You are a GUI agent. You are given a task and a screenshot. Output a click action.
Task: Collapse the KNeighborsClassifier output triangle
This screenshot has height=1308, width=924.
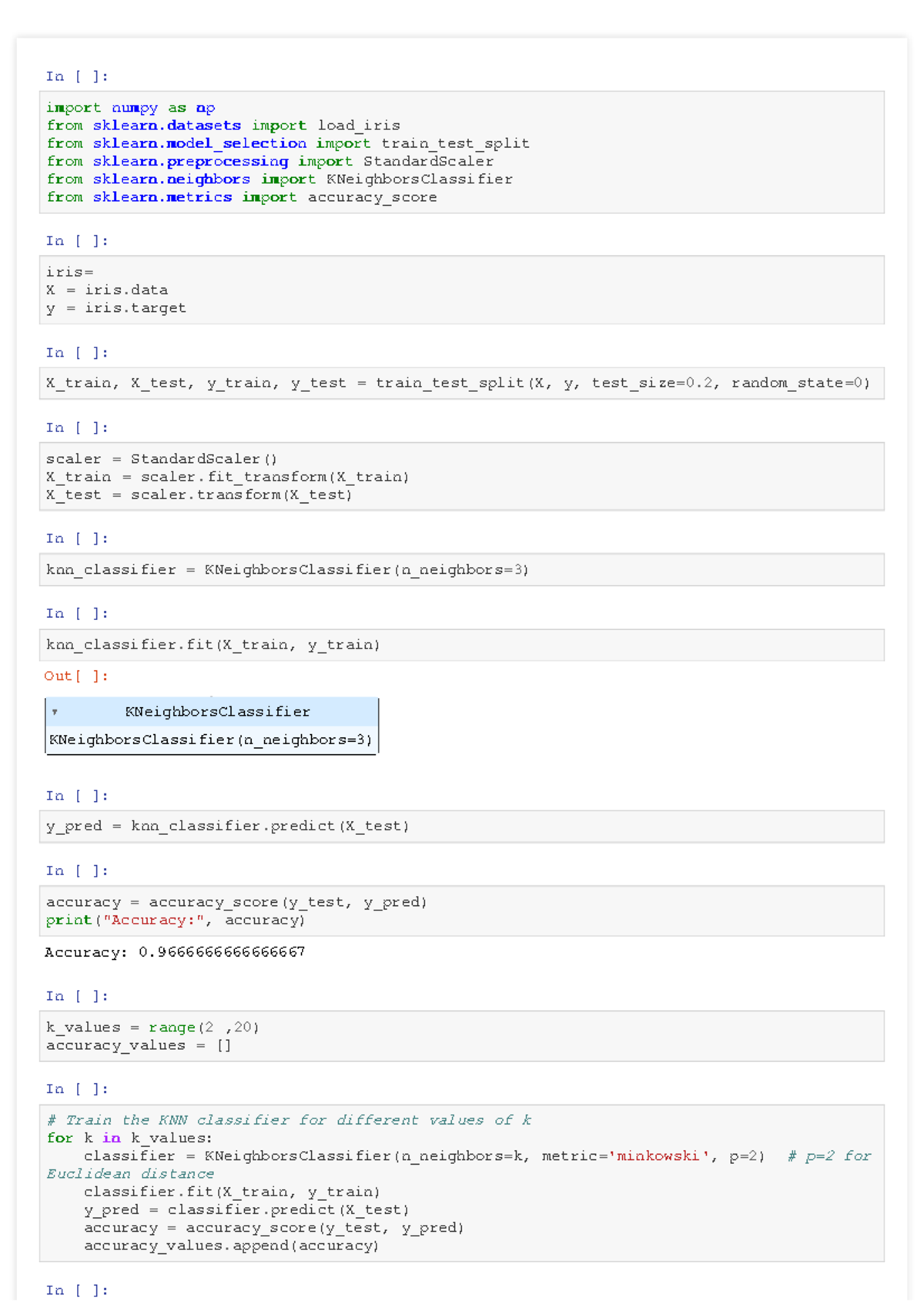coord(55,713)
